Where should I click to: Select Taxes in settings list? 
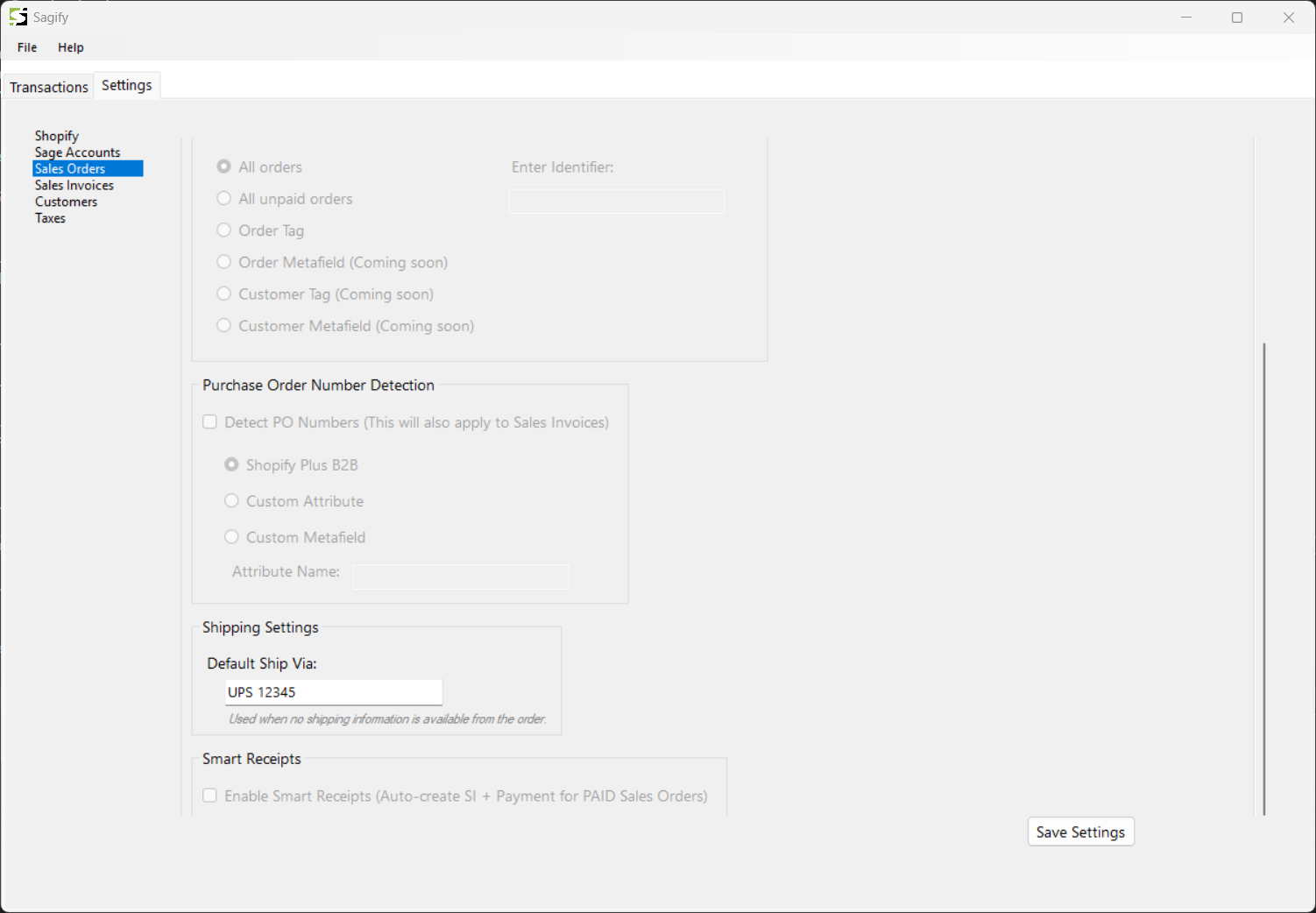(x=51, y=218)
